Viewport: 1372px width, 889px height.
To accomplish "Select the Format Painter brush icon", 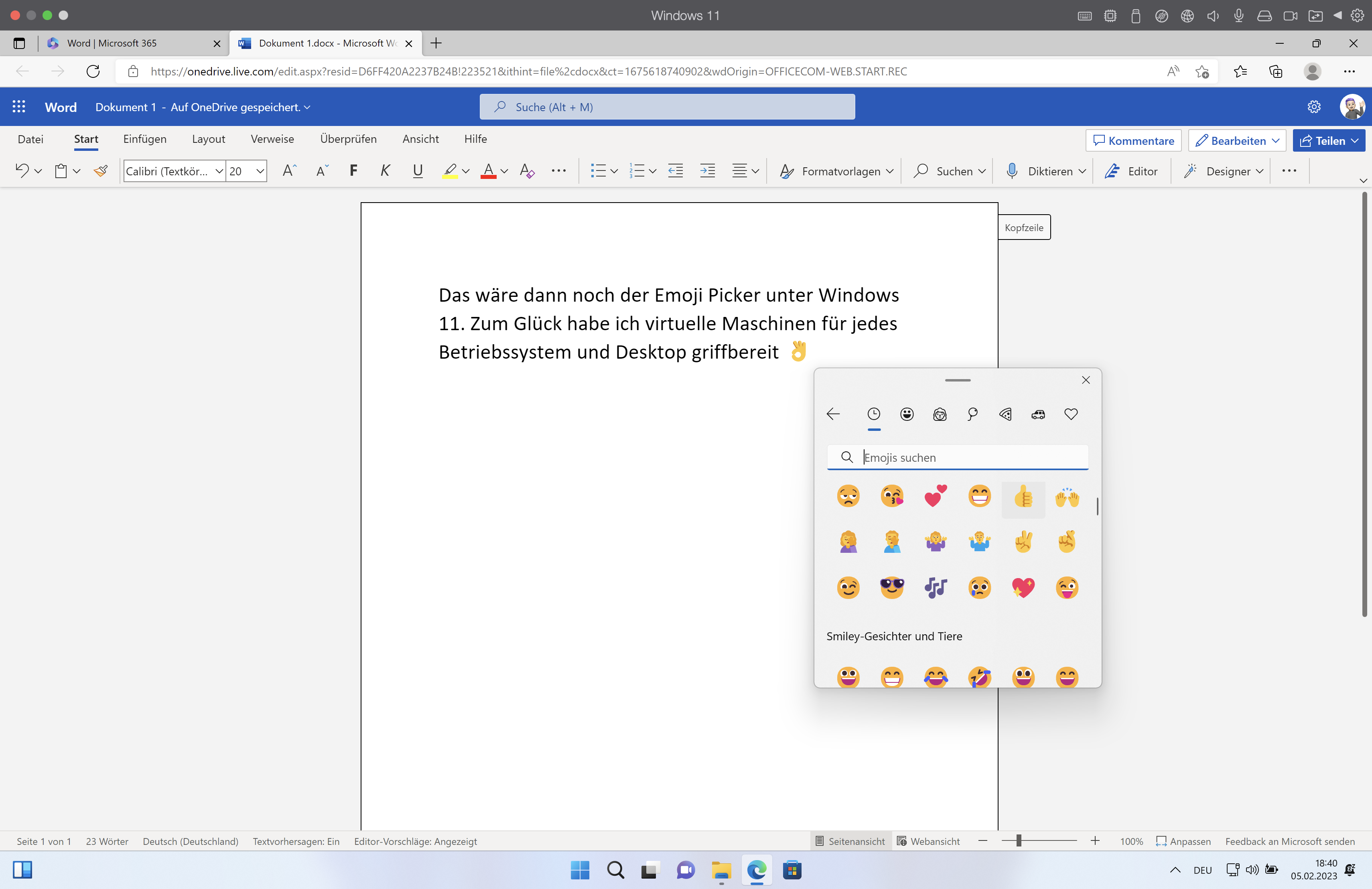I will tap(101, 170).
